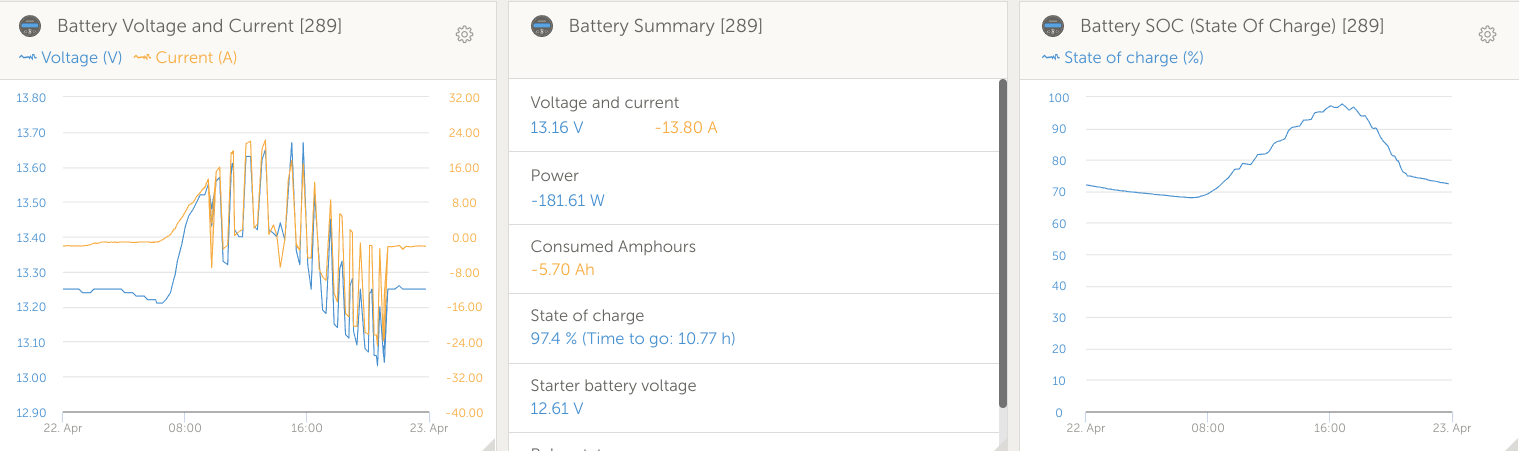Click battery monitor icon in Voltage and Current widget
Screen dimensions: 1519x451
(31, 26)
